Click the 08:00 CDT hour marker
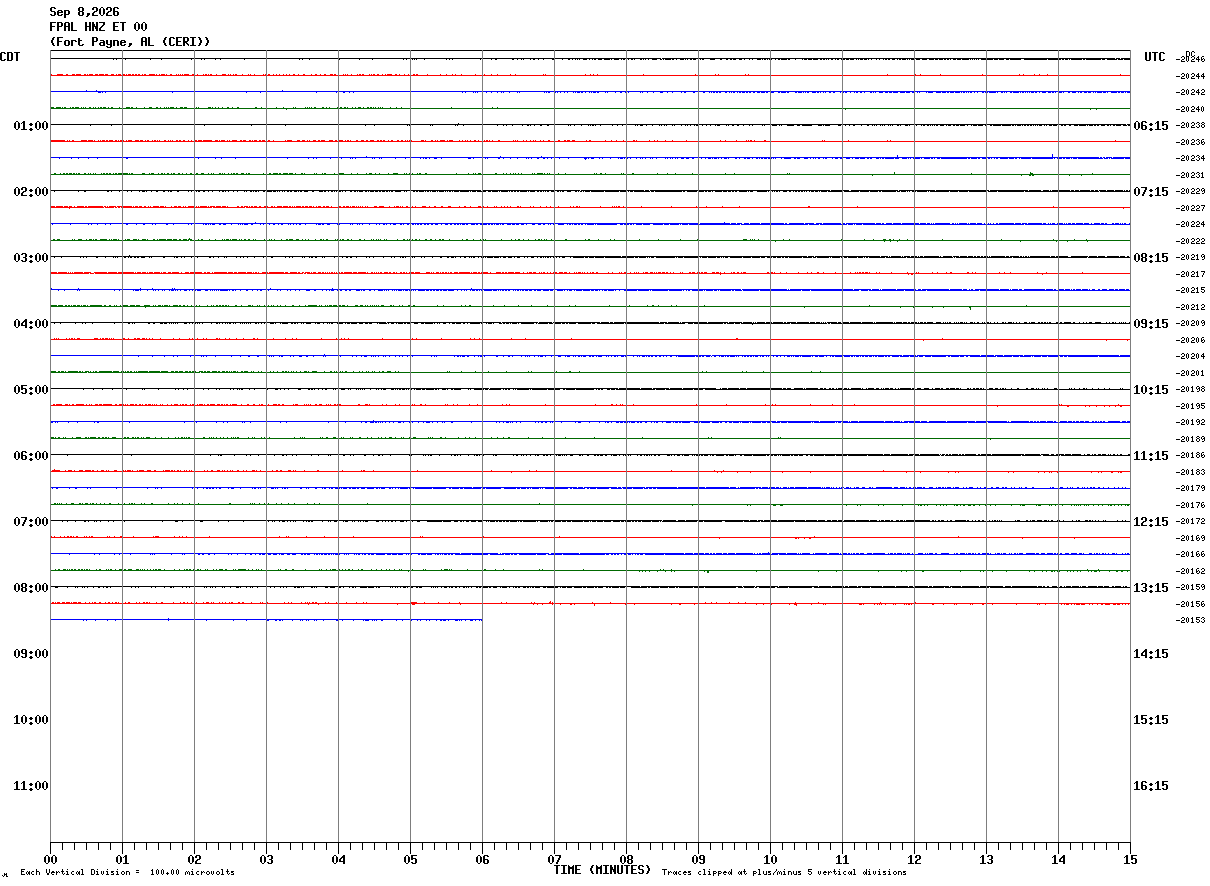Image resolution: width=1210 pixels, height=886 pixels. pyautogui.click(x=31, y=588)
